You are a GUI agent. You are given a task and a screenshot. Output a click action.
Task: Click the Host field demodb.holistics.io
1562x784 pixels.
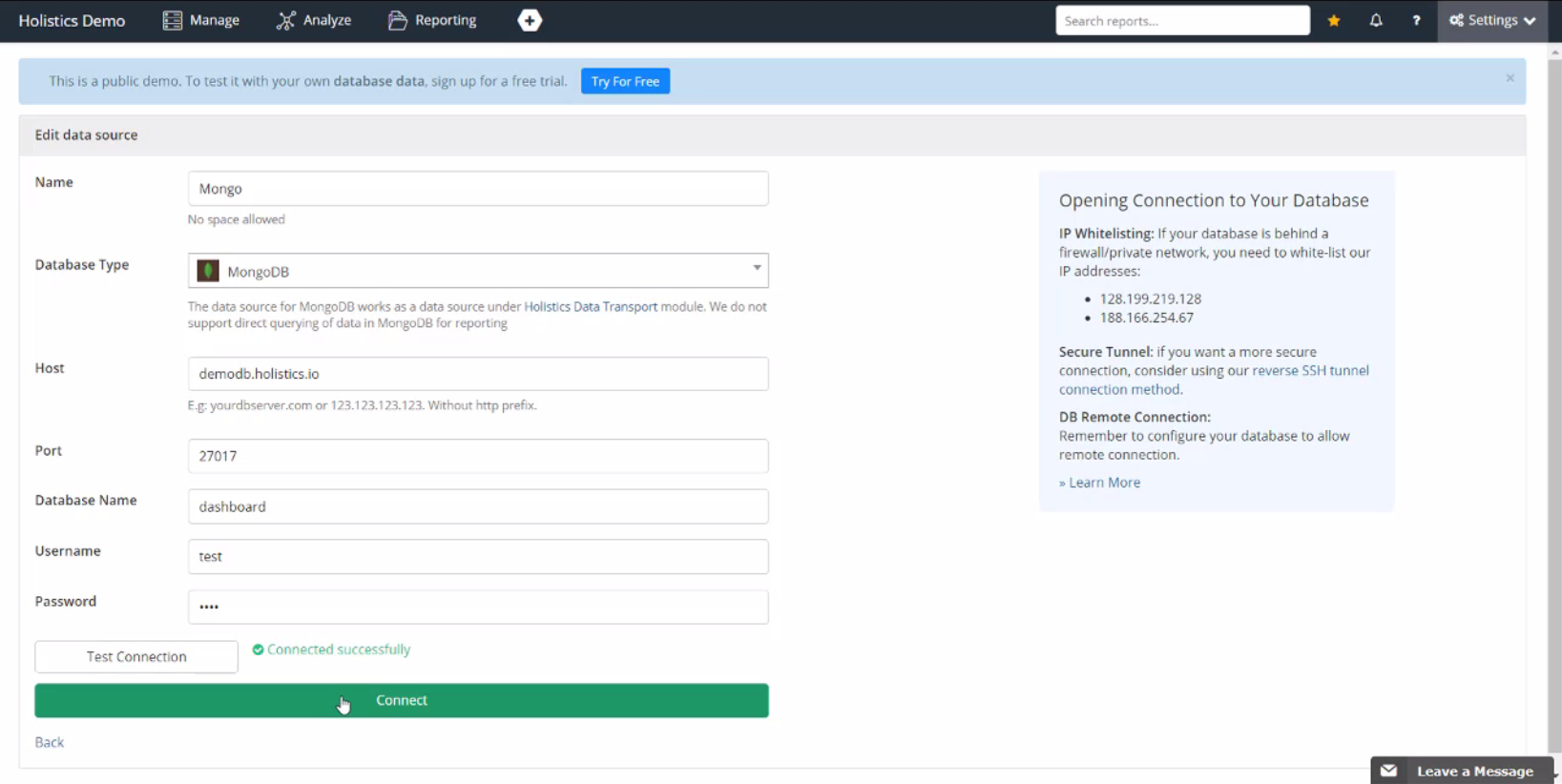click(478, 374)
